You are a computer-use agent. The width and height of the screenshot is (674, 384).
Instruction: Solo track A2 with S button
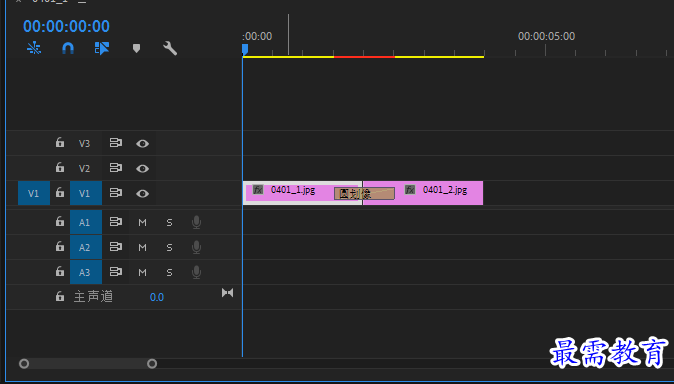coord(169,248)
